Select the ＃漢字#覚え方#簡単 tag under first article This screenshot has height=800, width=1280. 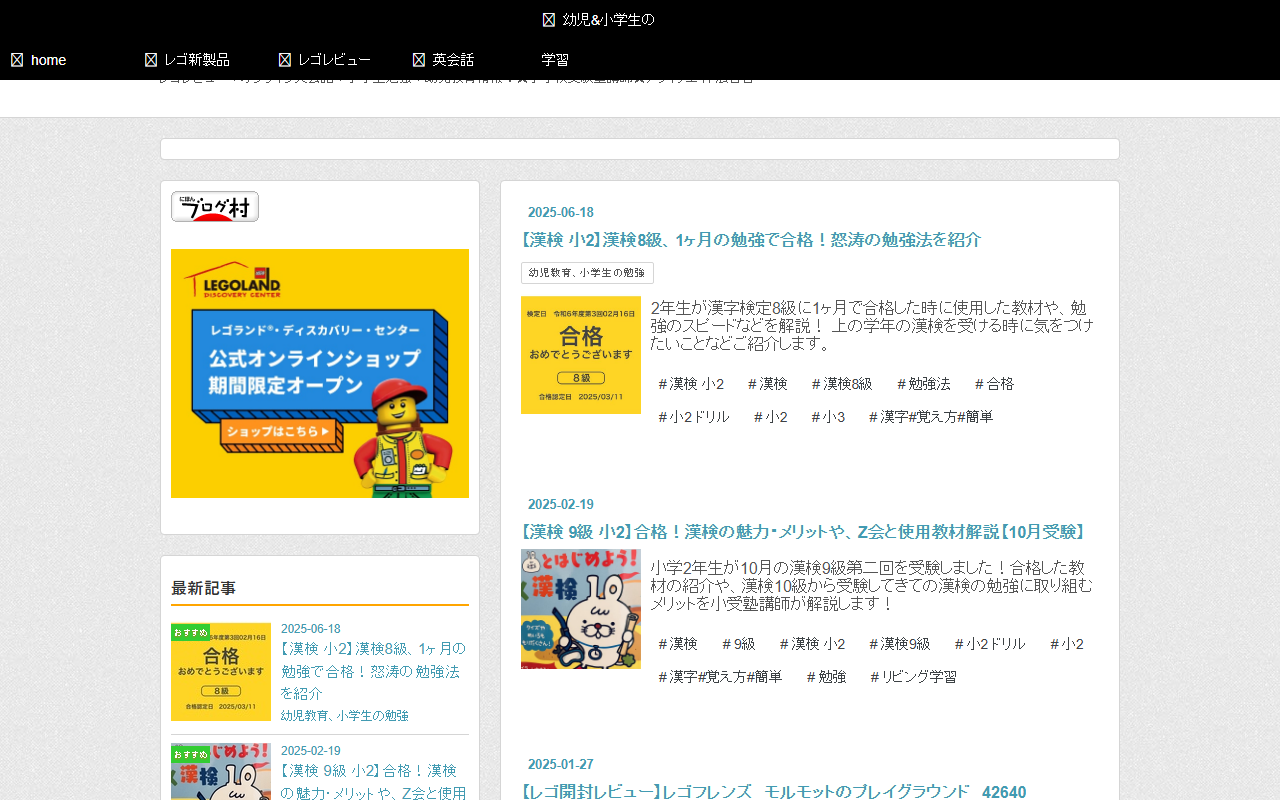pos(930,417)
